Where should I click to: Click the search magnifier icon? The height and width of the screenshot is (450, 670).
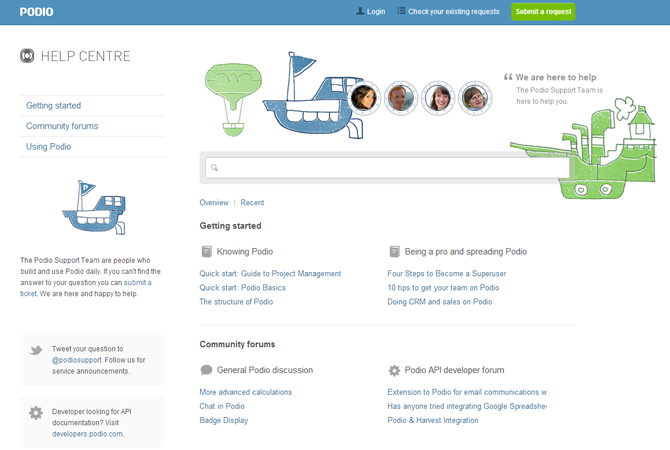coord(214,168)
